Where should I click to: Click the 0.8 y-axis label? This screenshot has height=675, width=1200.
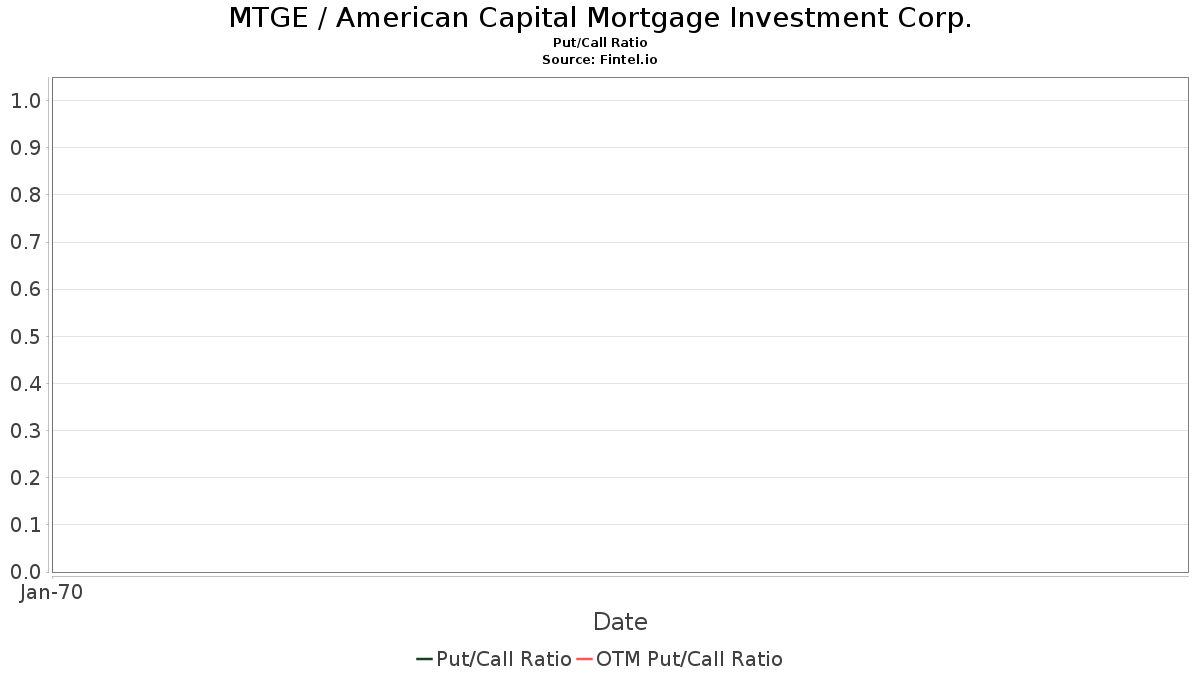click(x=25, y=194)
